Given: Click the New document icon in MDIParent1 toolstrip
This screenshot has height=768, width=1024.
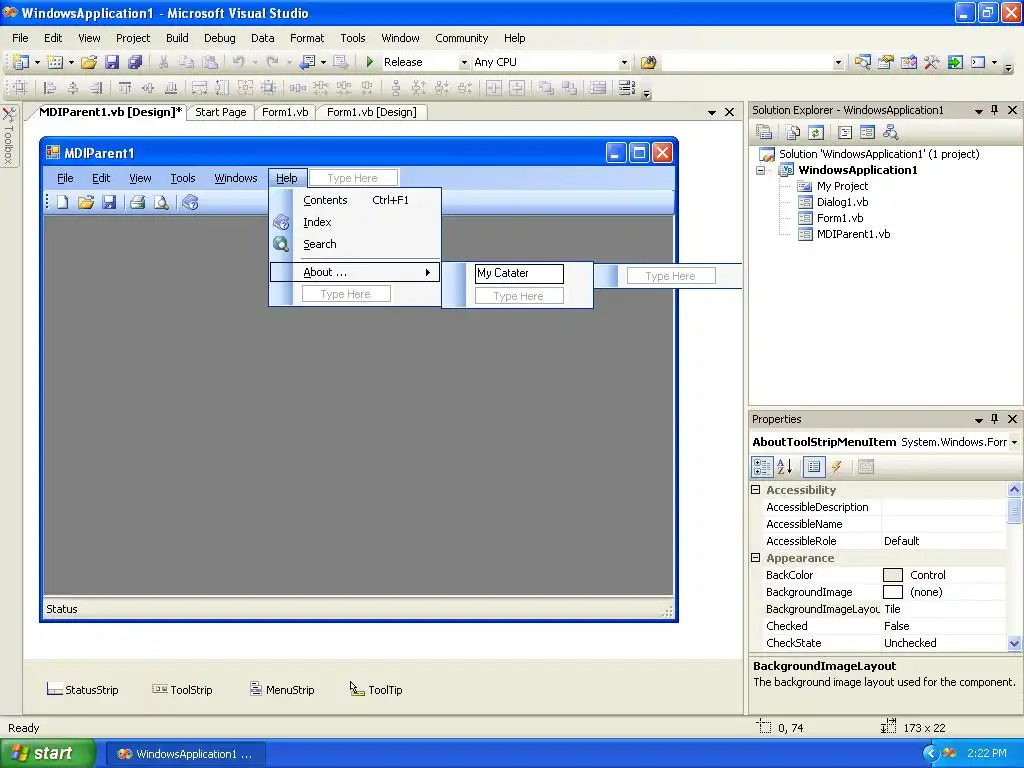Looking at the screenshot, I should 63,202.
